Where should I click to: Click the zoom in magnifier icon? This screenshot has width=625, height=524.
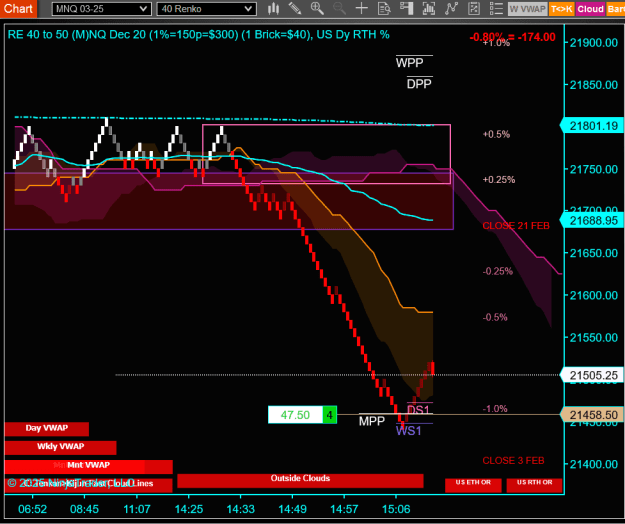pyautogui.click(x=317, y=8)
